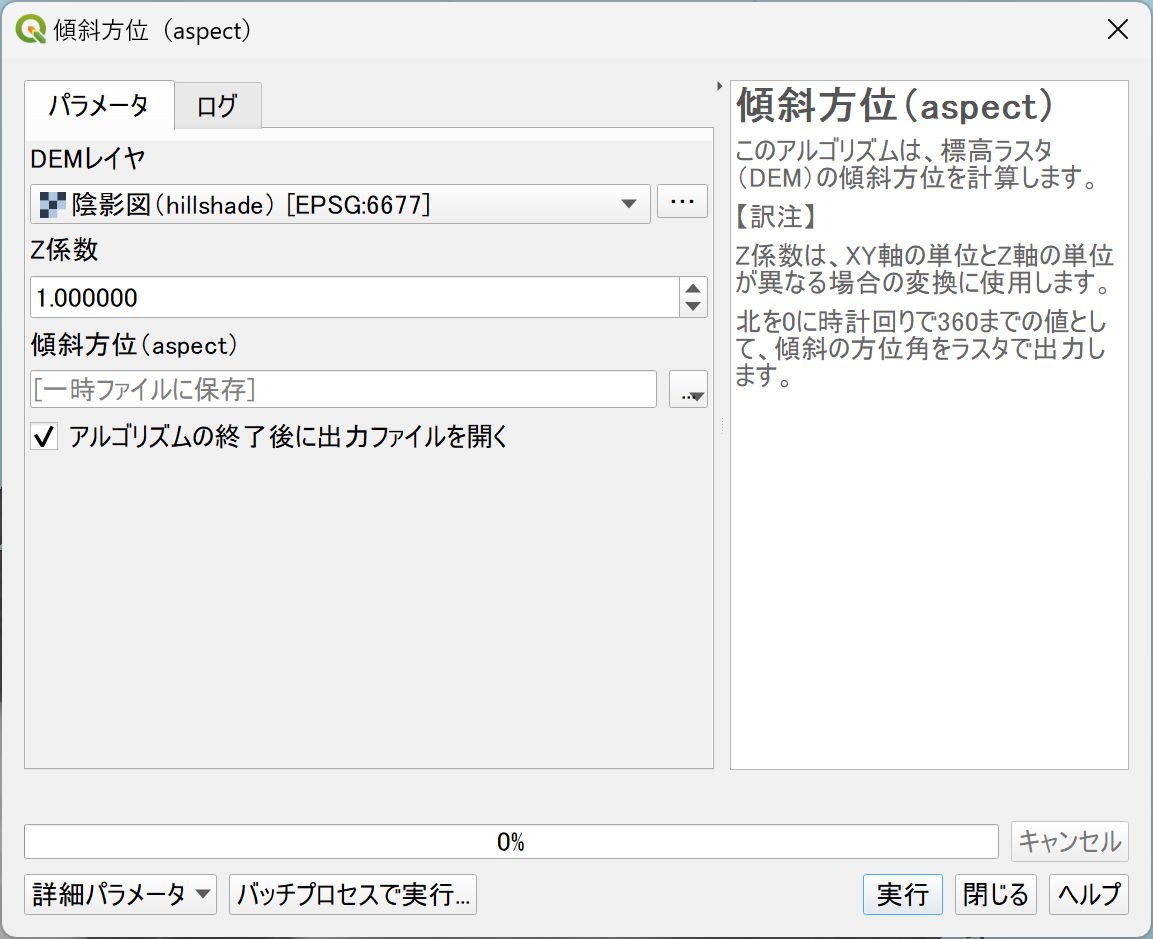Viewport: 1153px width, 939px height.
Task: Click the Z係数 value field
Action: (x=354, y=297)
